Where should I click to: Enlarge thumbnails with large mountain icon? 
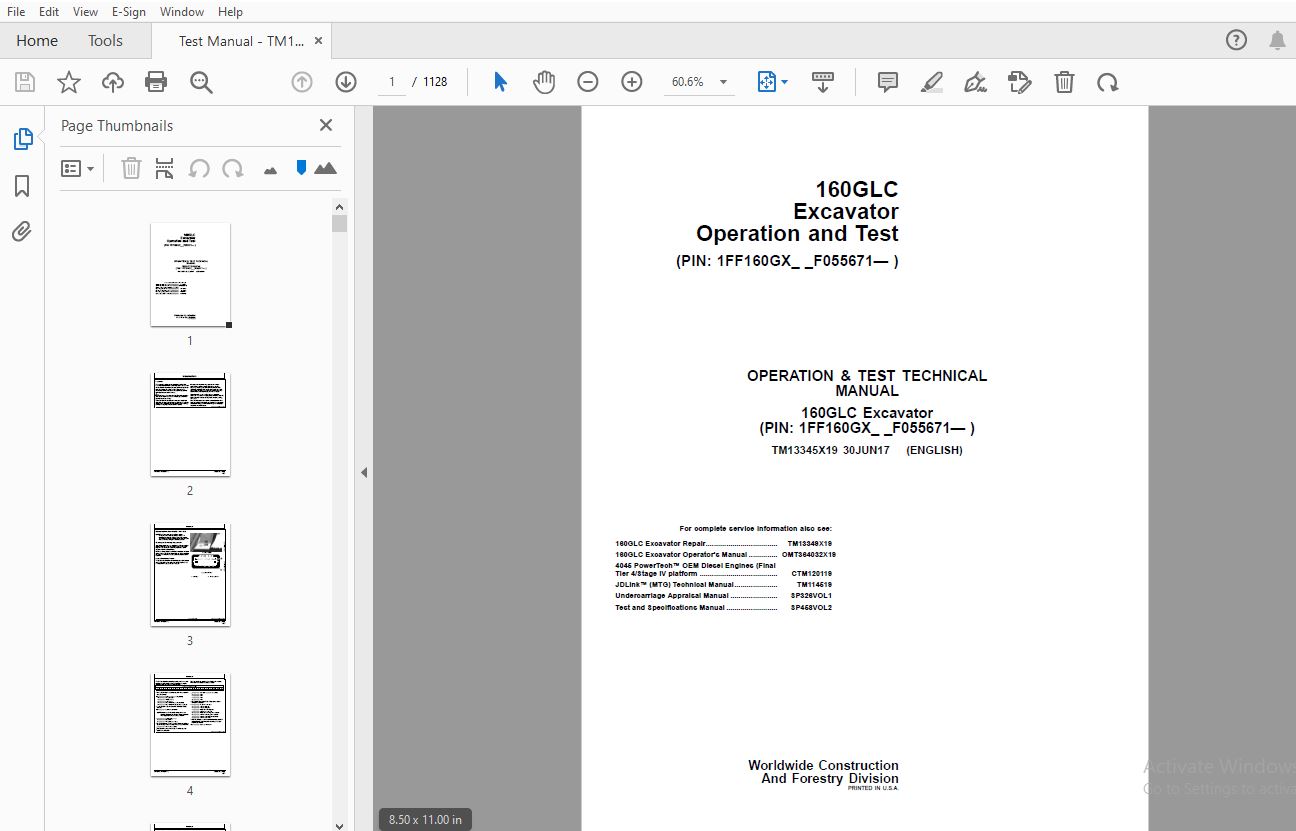click(325, 168)
